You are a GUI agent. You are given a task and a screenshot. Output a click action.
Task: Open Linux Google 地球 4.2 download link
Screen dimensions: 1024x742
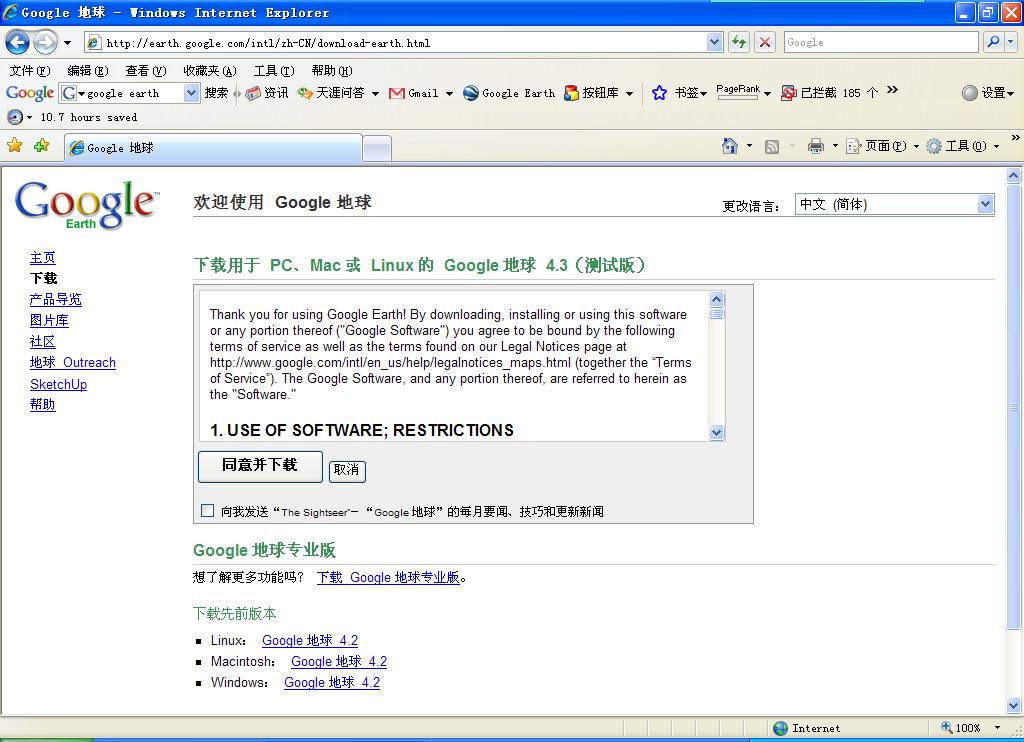[310, 640]
